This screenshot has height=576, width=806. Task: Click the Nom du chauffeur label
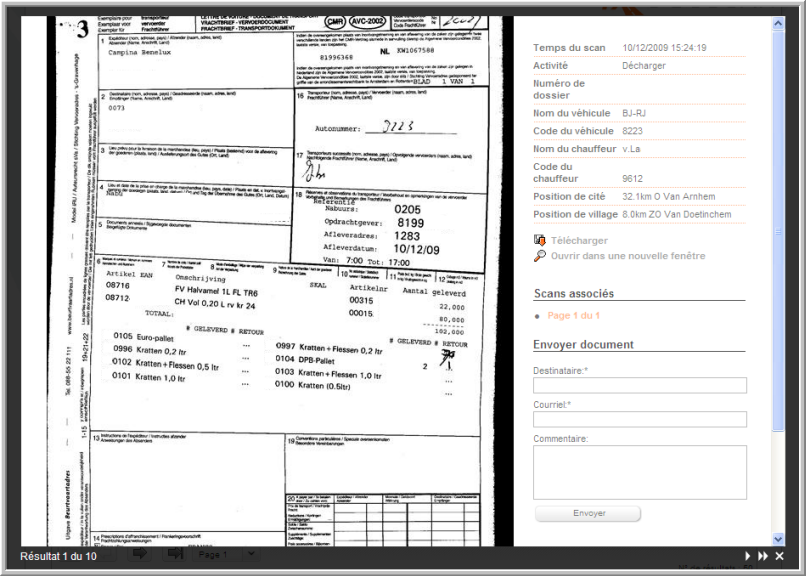click(575, 149)
